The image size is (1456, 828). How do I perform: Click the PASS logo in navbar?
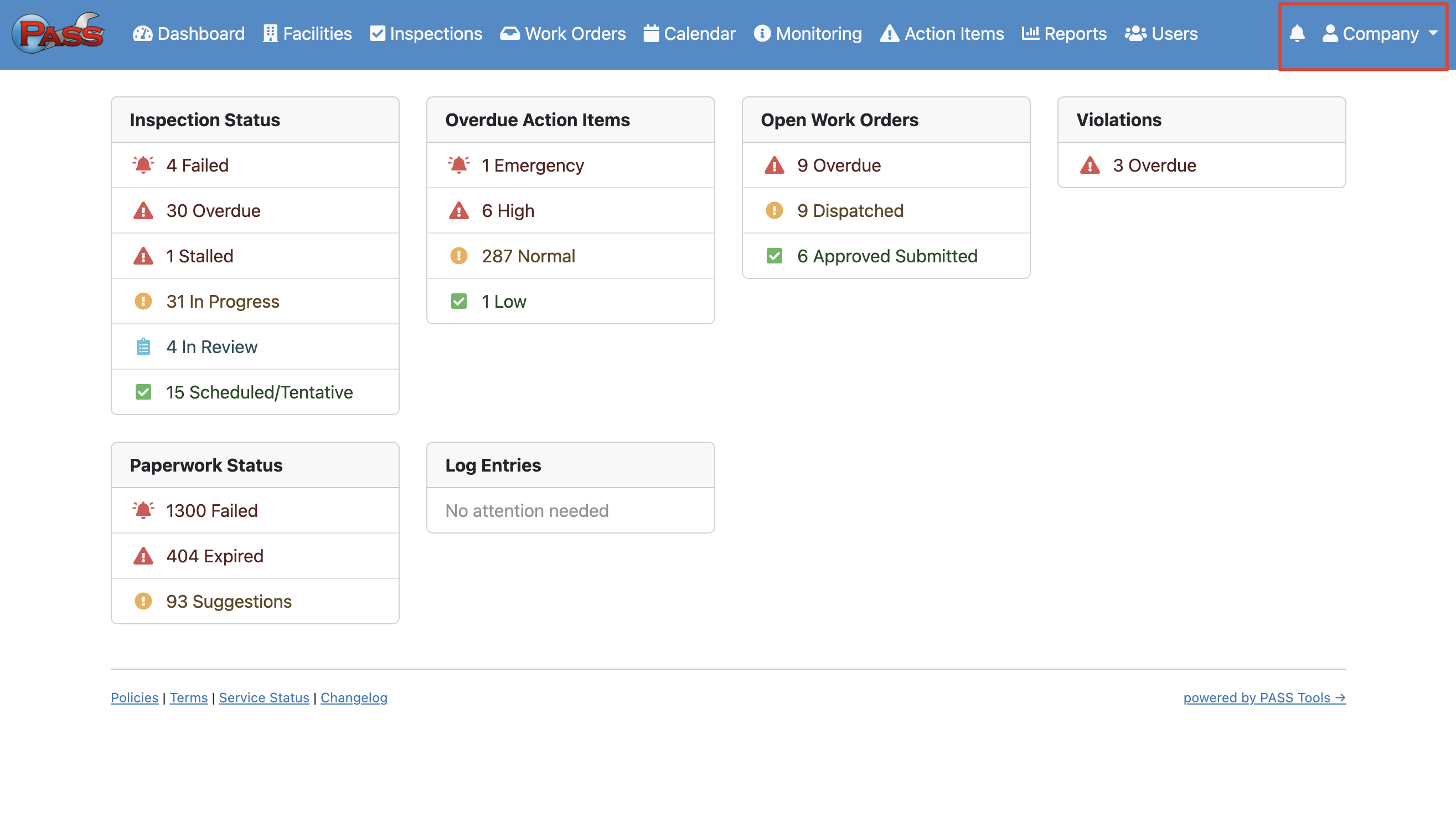coord(59,34)
